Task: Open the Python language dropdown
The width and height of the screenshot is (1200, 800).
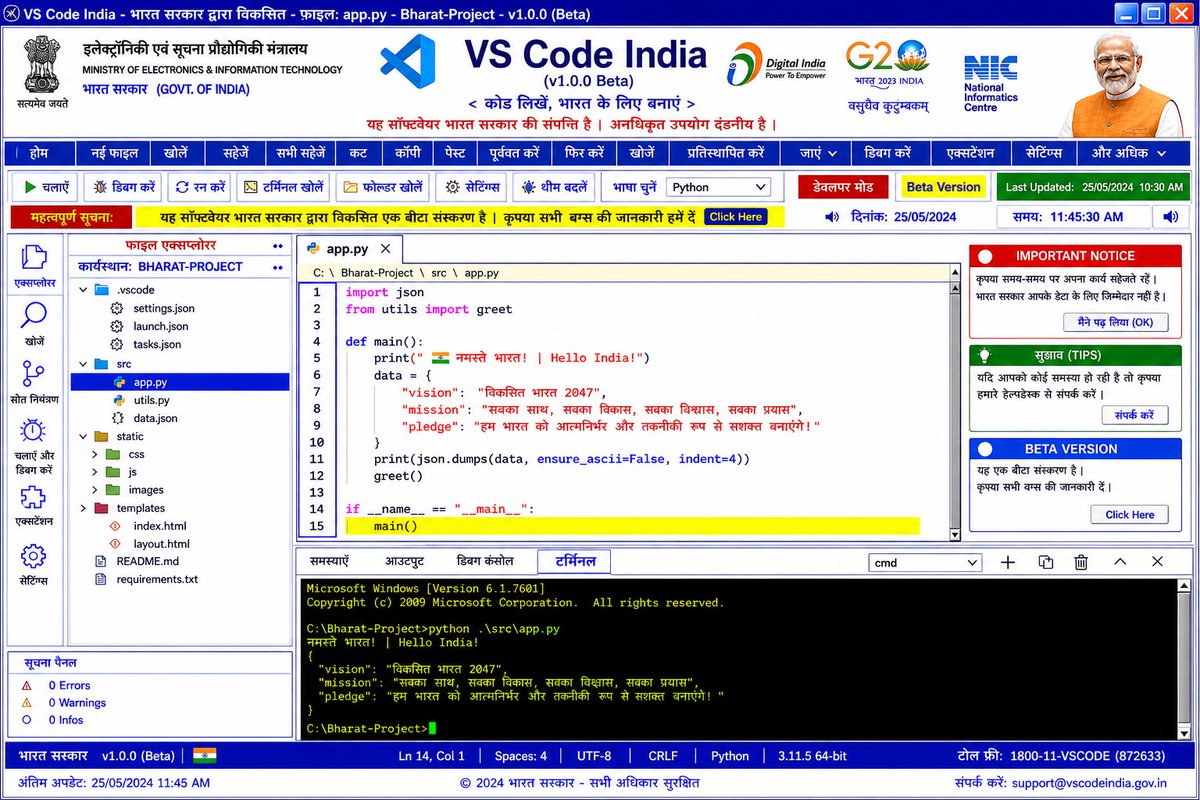Action: pyautogui.click(x=718, y=187)
